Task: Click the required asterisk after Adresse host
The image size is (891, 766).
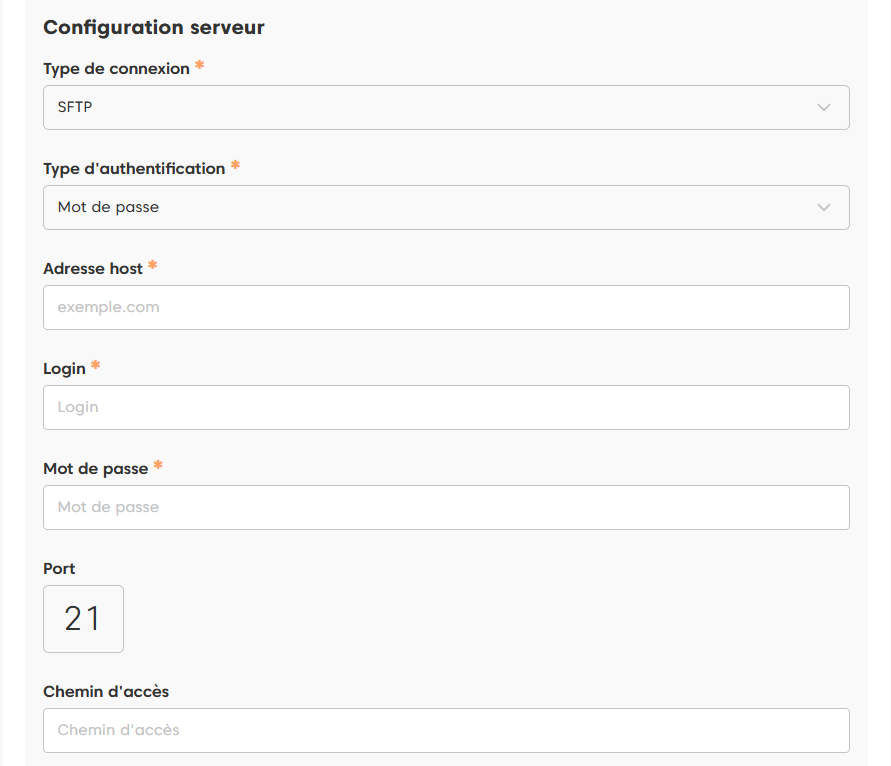Action: tap(153, 266)
